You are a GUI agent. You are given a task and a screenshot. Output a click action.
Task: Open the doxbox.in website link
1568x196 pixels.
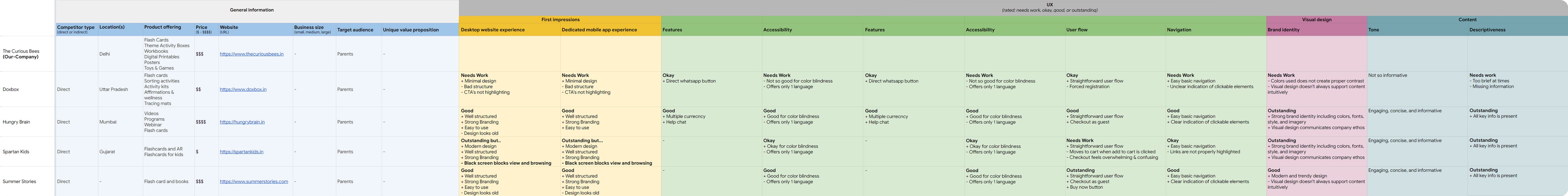point(243,89)
